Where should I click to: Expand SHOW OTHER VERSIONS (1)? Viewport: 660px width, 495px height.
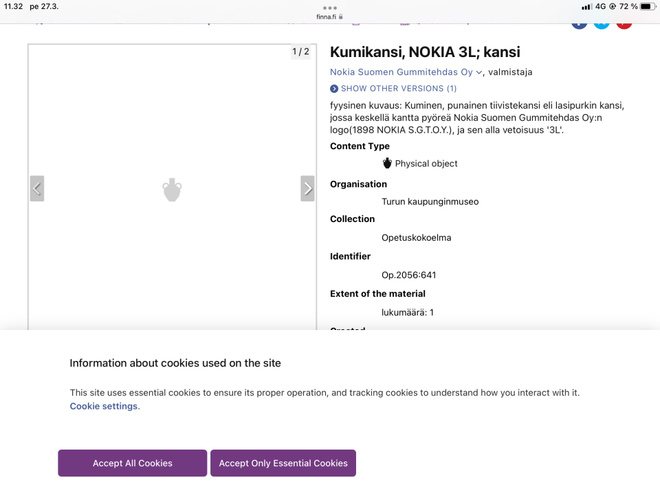[x=398, y=88]
